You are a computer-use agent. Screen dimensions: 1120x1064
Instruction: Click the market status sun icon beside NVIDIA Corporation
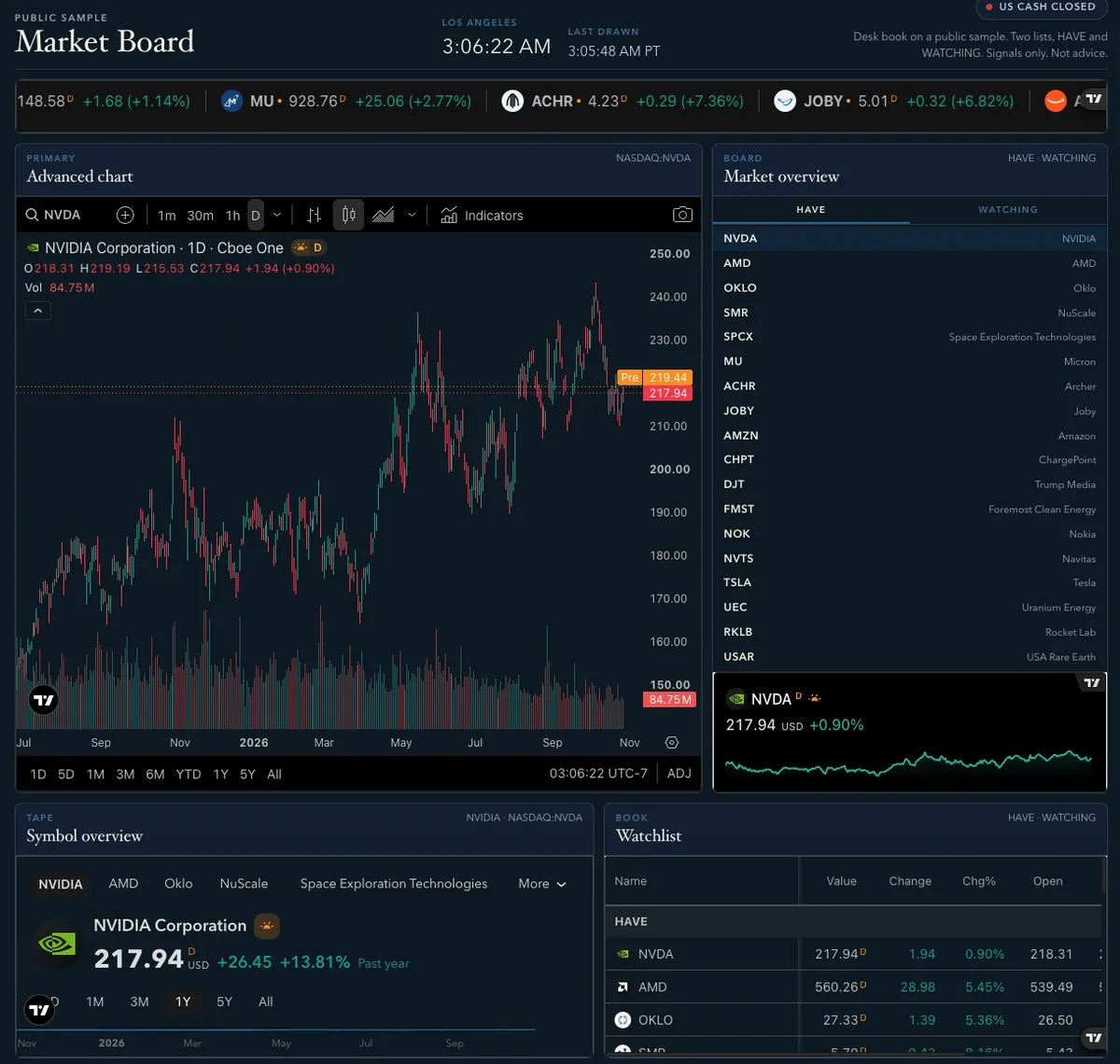(267, 926)
